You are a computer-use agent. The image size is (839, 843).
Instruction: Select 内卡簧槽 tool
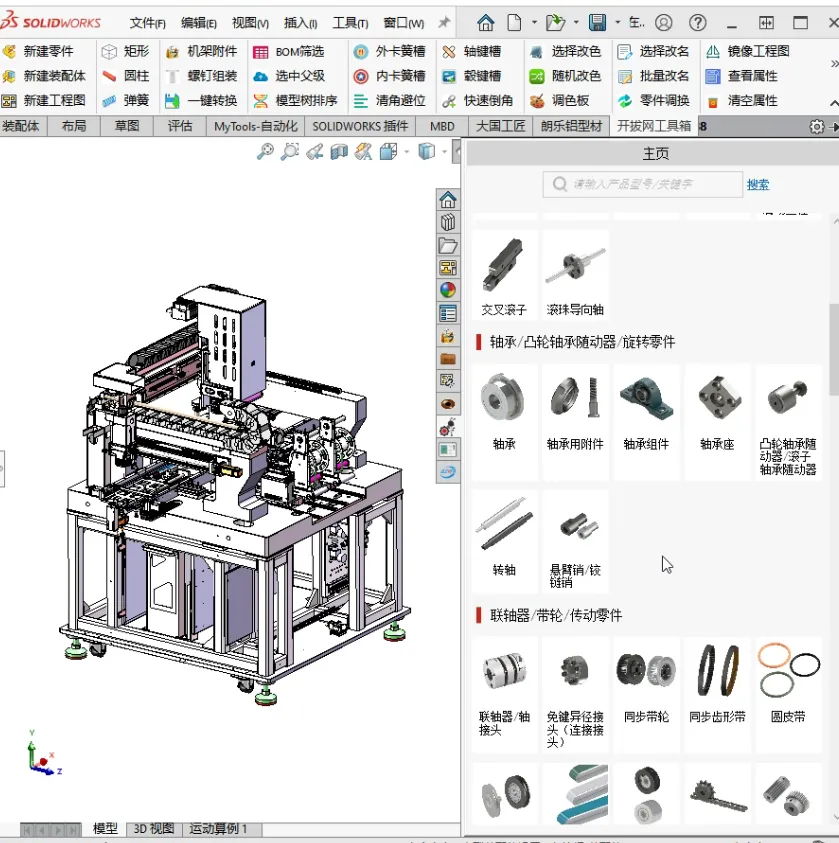pos(390,76)
